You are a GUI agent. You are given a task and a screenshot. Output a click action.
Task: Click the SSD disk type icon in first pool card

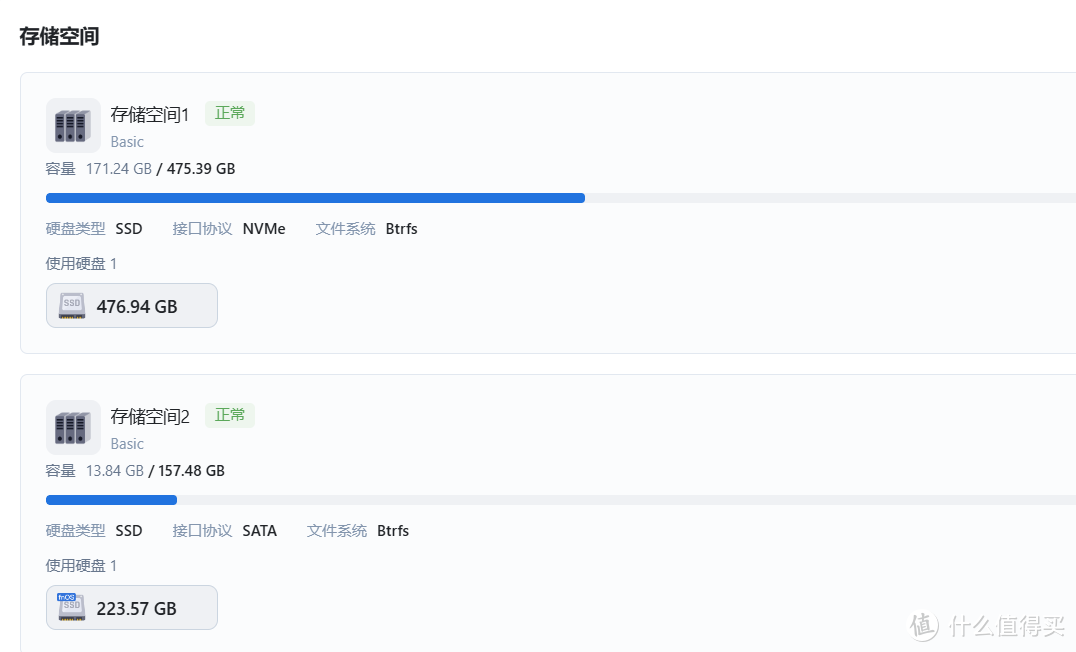pos(128,228)
